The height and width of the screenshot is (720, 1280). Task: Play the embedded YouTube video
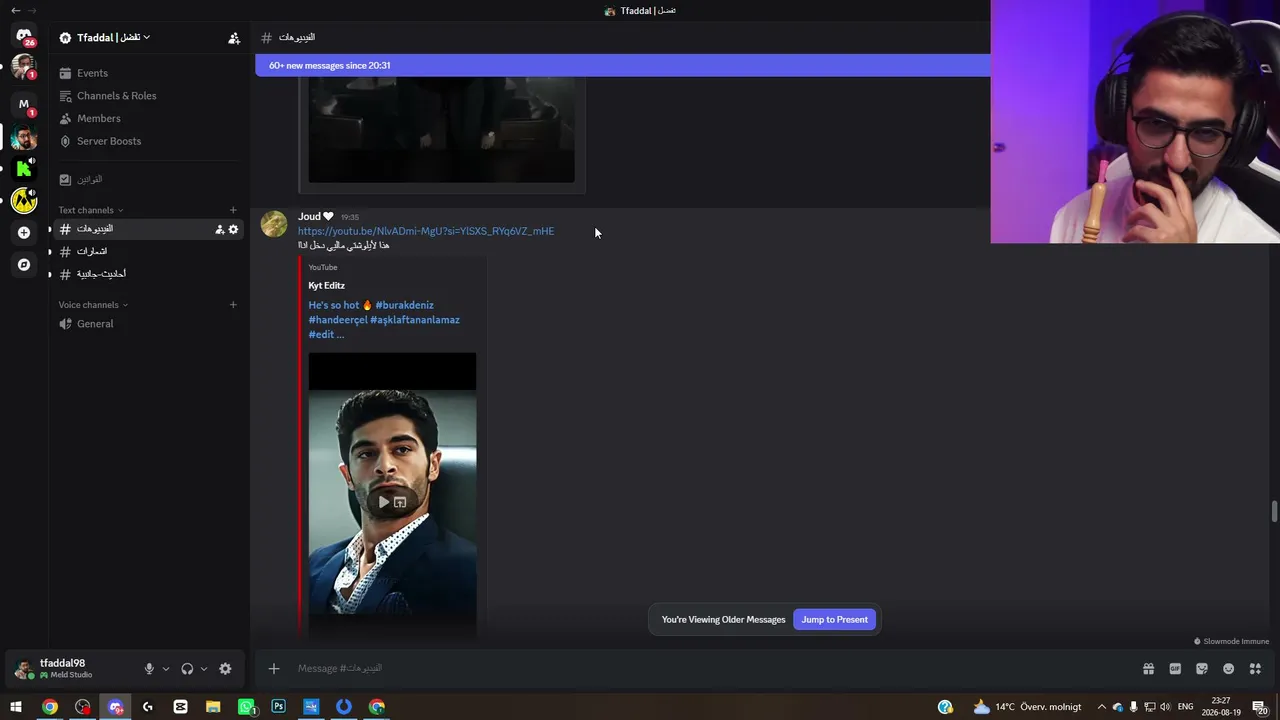pos(384,502)
